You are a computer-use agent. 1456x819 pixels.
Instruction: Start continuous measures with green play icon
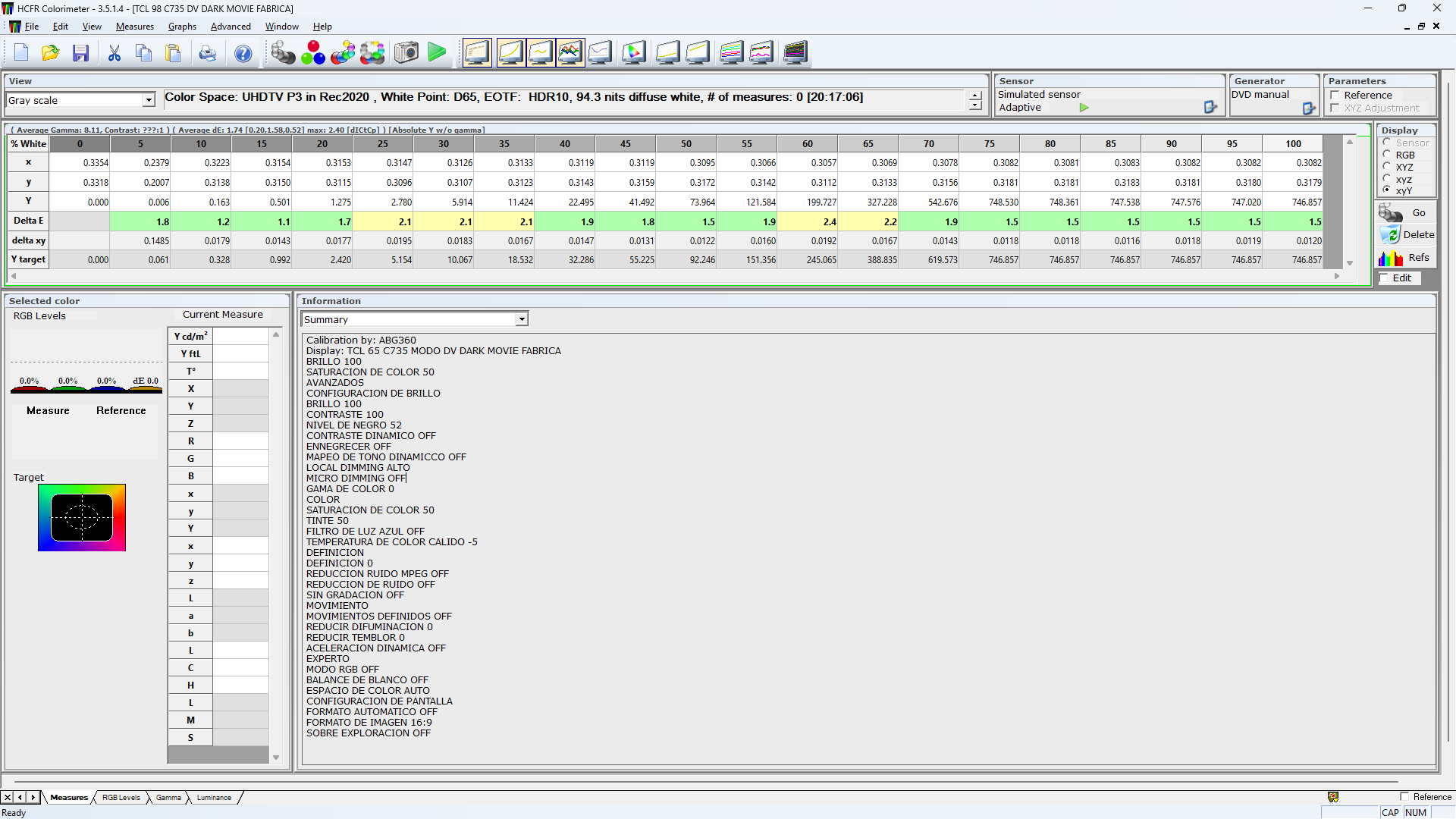[x=437, y=52]
